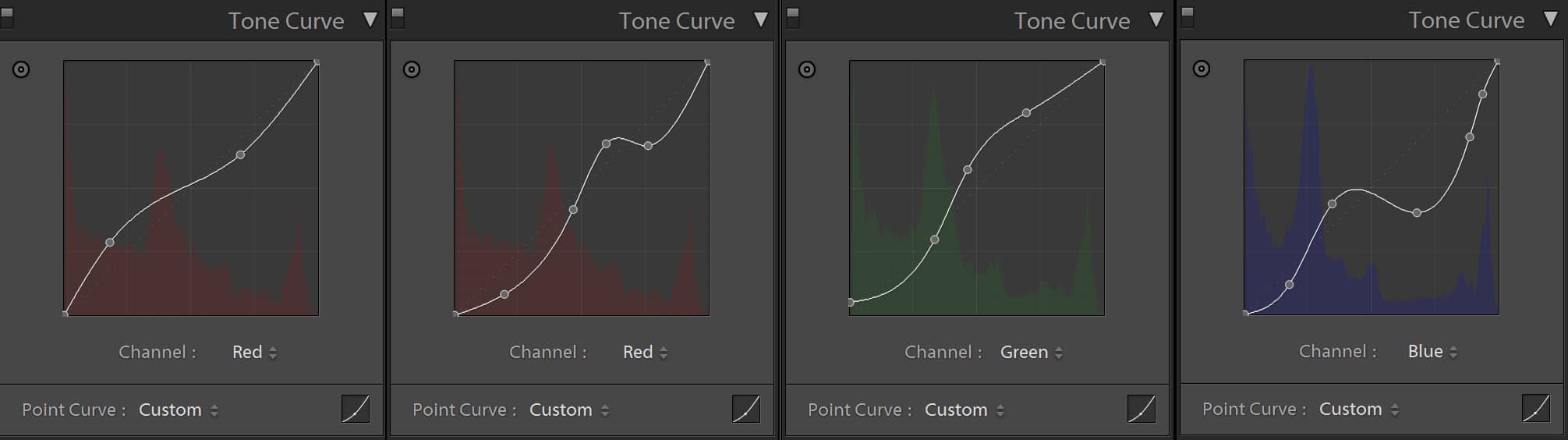Select the lowest valley control point on the Blue curve

click(x=1417, y=212)
